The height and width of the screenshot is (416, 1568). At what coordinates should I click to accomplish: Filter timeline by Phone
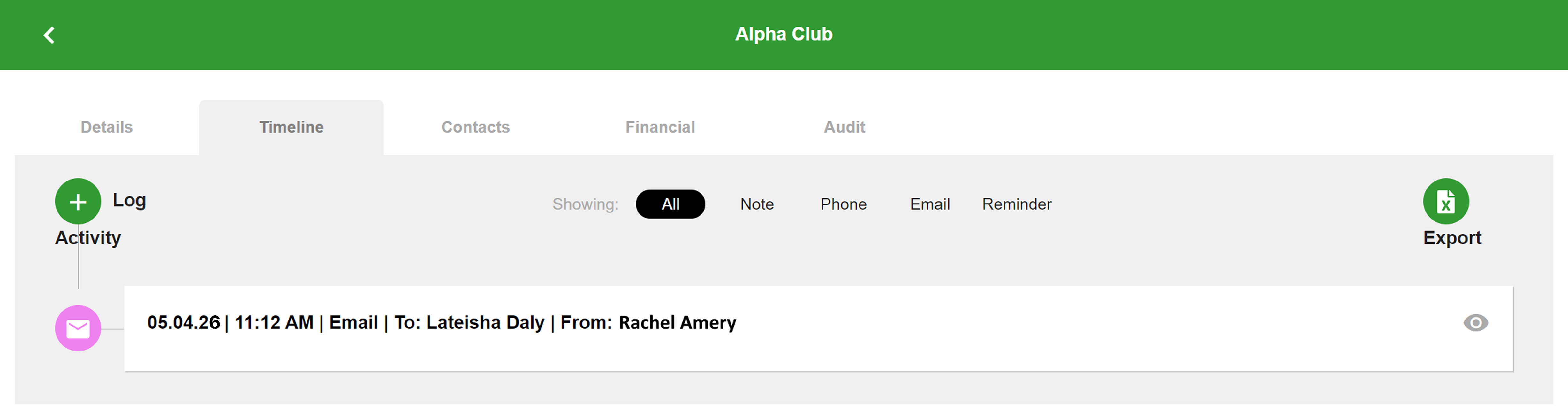coord(843,204)
